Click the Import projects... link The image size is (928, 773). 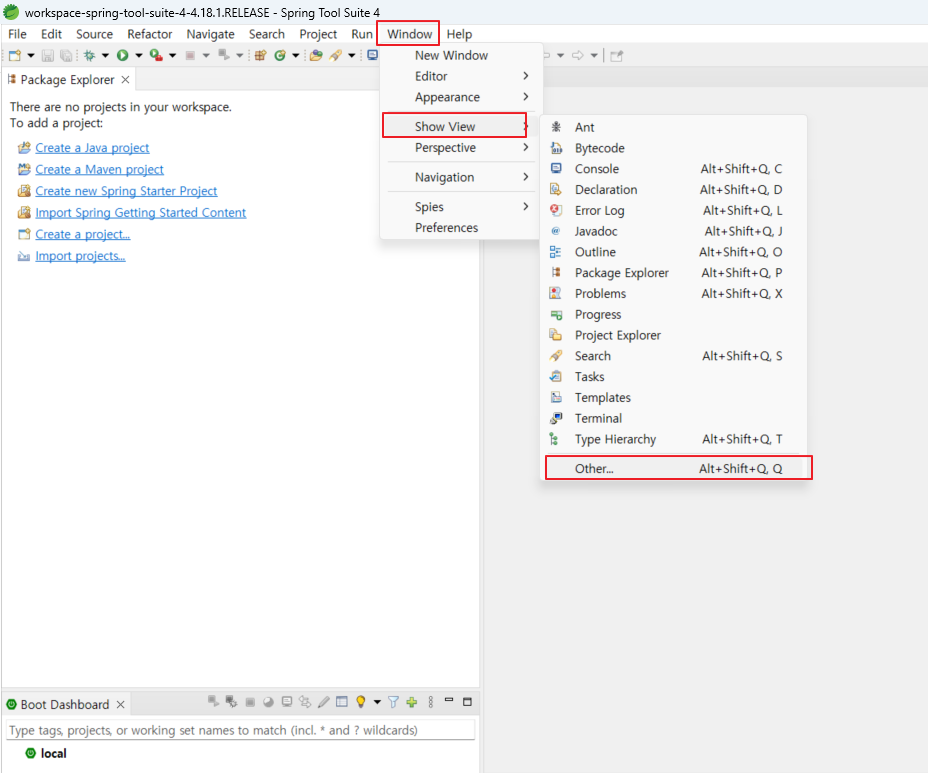click(80, 256)
